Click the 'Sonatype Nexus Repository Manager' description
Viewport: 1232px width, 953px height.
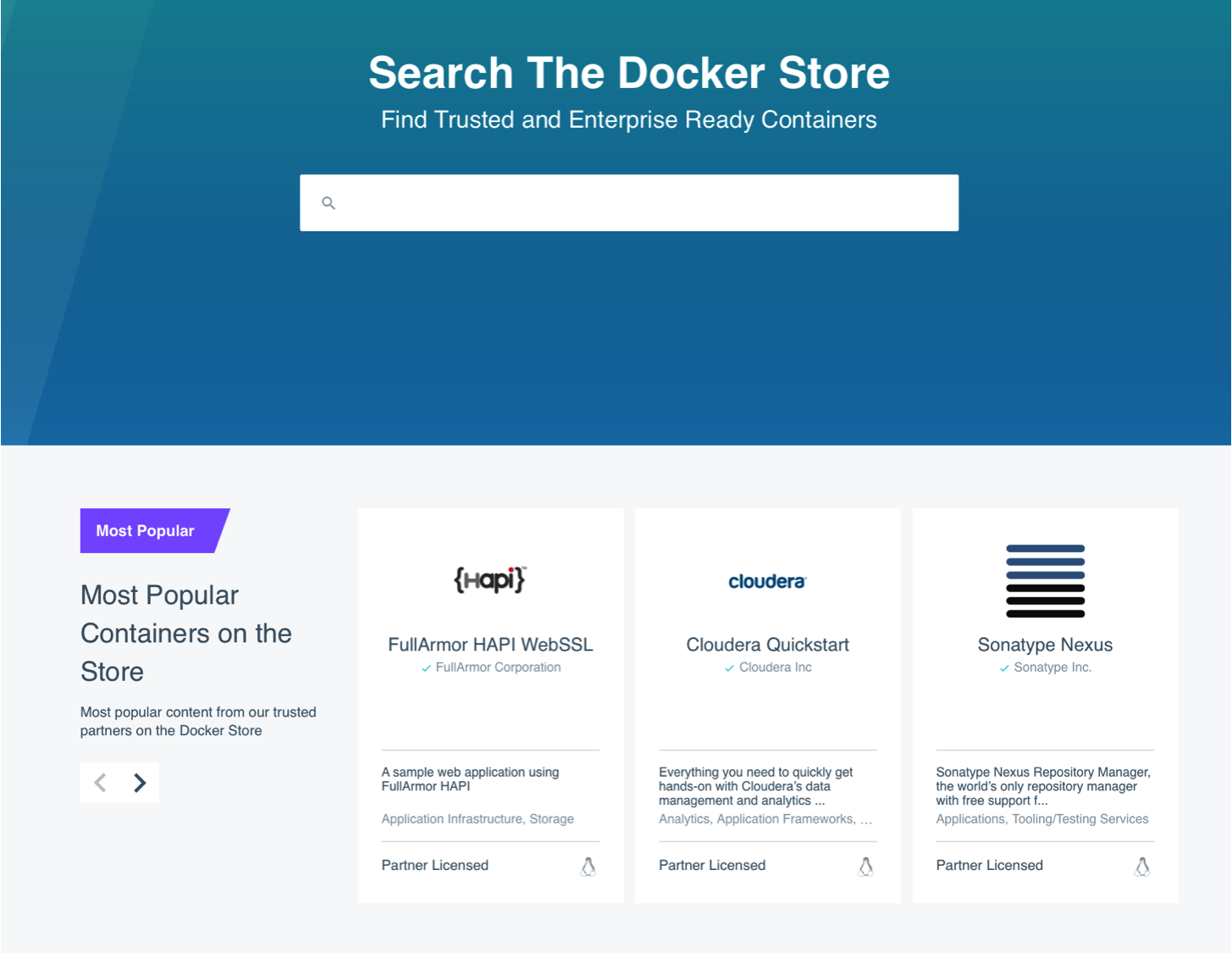pyautogui.click(x=1043, y=786)
